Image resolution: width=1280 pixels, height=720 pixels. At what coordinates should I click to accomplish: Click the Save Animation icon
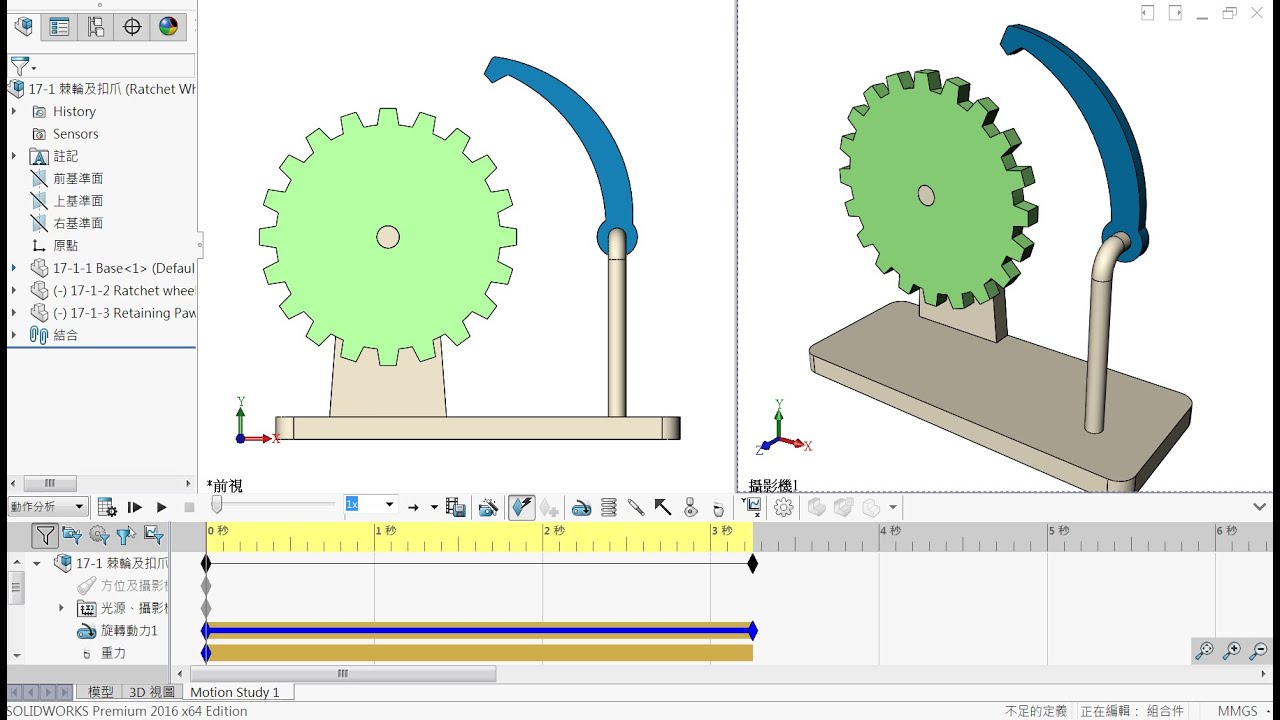pyautogui.click(x=456, y=508)
